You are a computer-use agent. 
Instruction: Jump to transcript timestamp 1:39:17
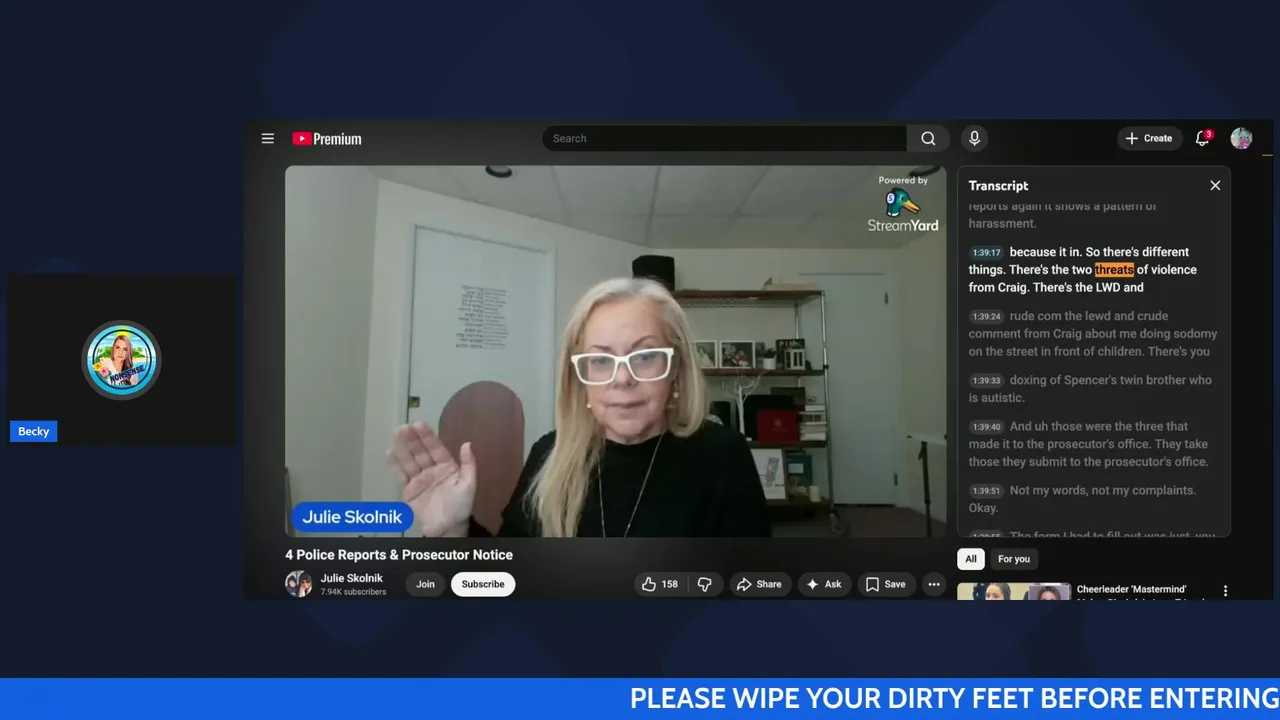[x=986, y=253]
